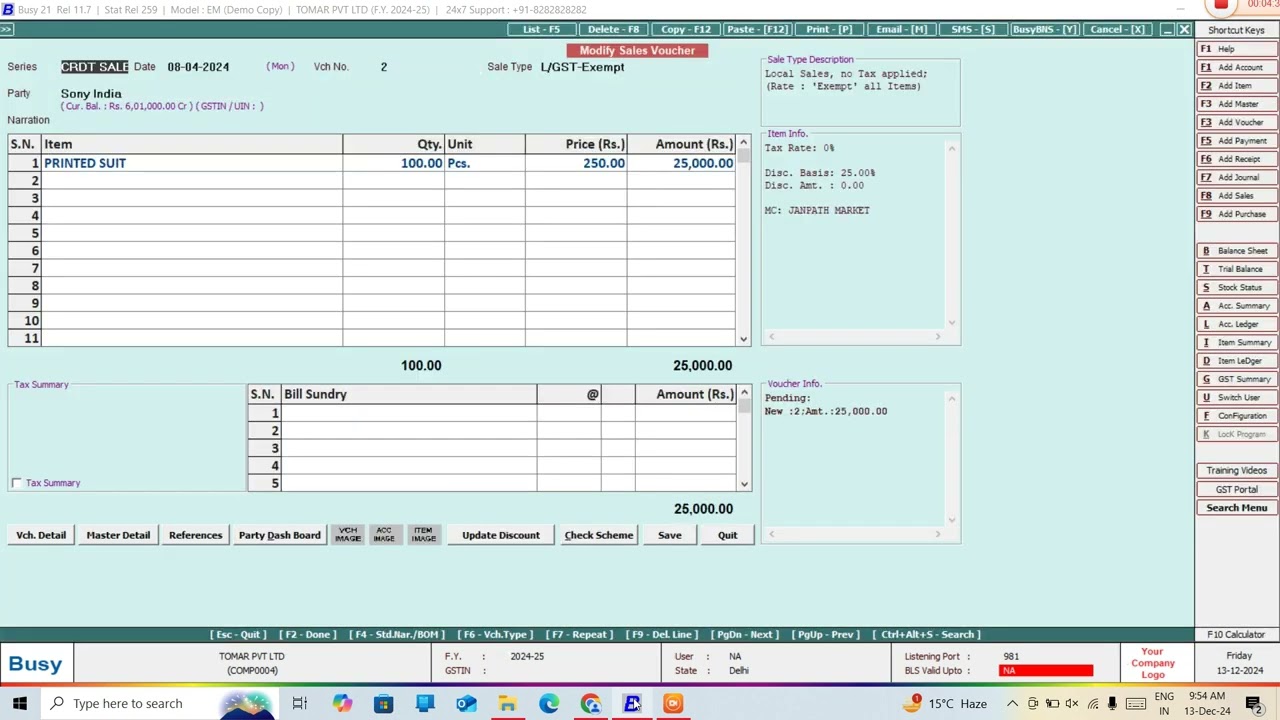Screen dimensions: 1280x720
Task: Open the GST Portal button
Action: pos(1237,489)
